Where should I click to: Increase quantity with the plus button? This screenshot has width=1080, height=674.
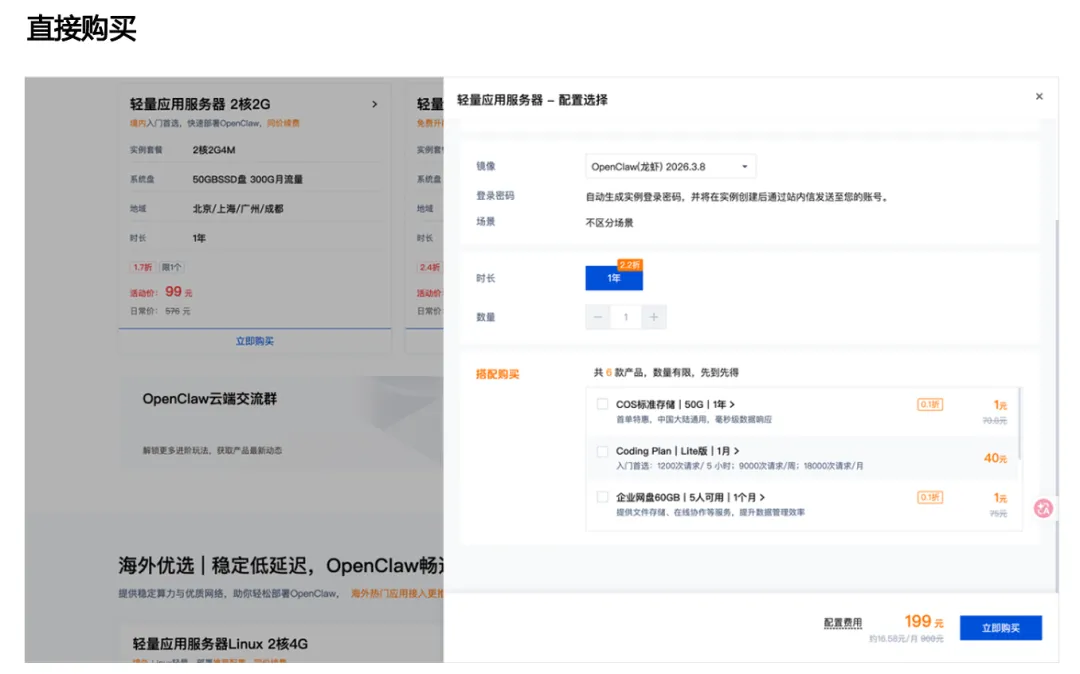point(654,317)
